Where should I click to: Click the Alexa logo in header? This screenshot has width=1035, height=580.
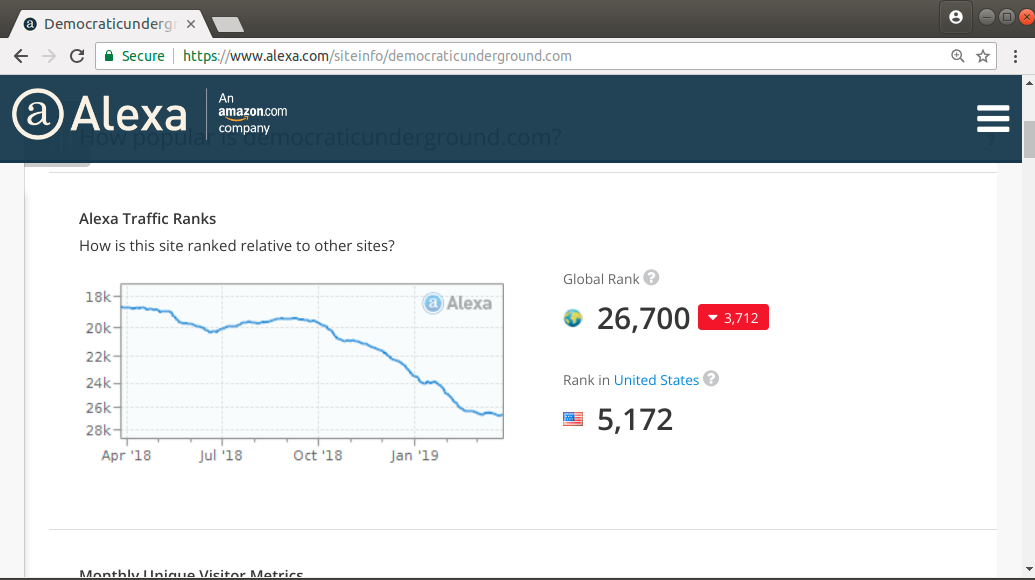click(100, 114)
